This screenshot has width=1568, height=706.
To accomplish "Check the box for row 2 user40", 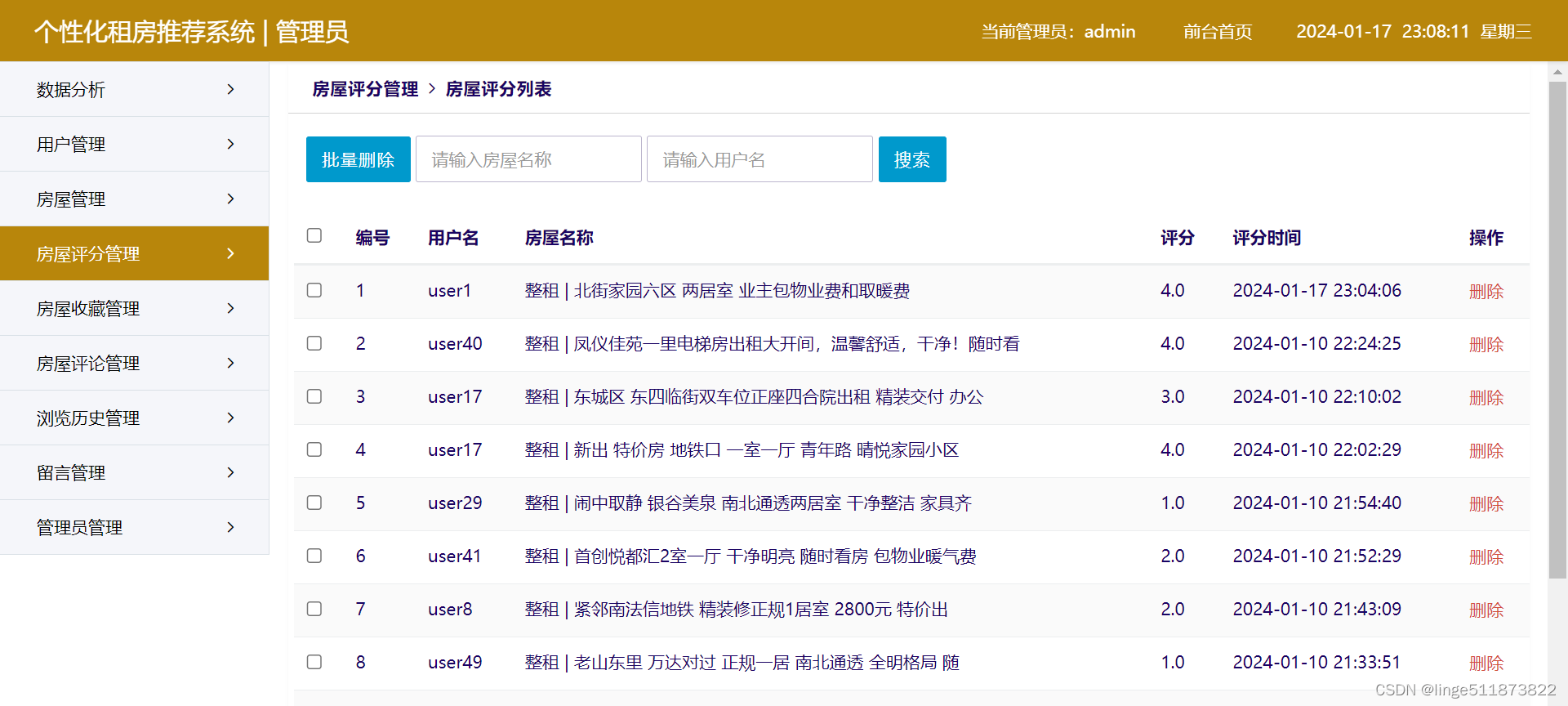I will (x=314, y=343).
